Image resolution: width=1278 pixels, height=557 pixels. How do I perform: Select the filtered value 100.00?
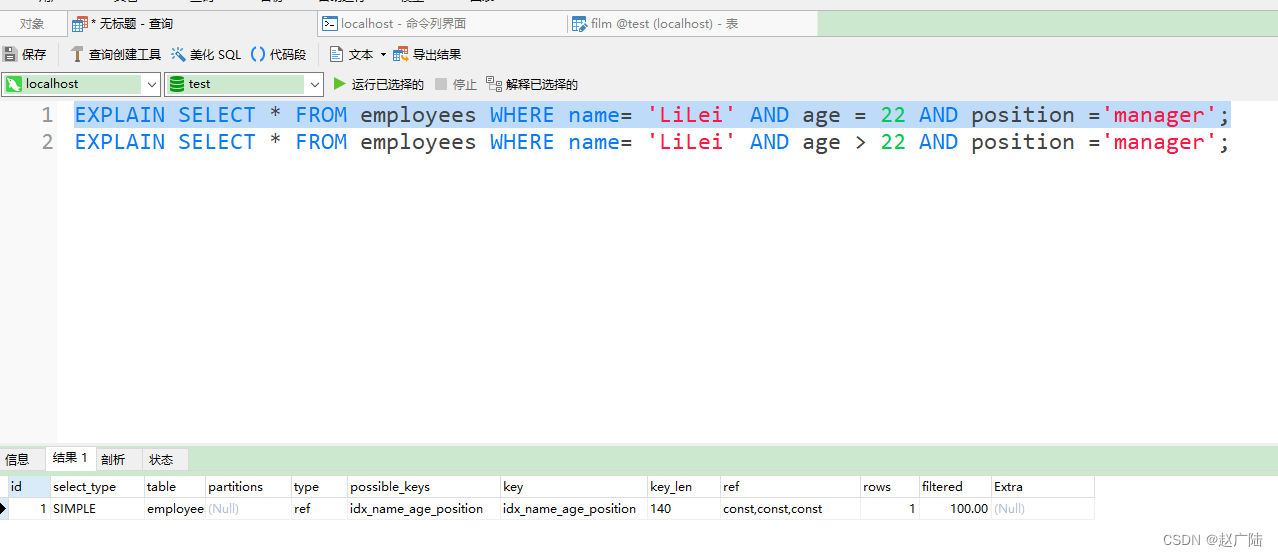955,509
